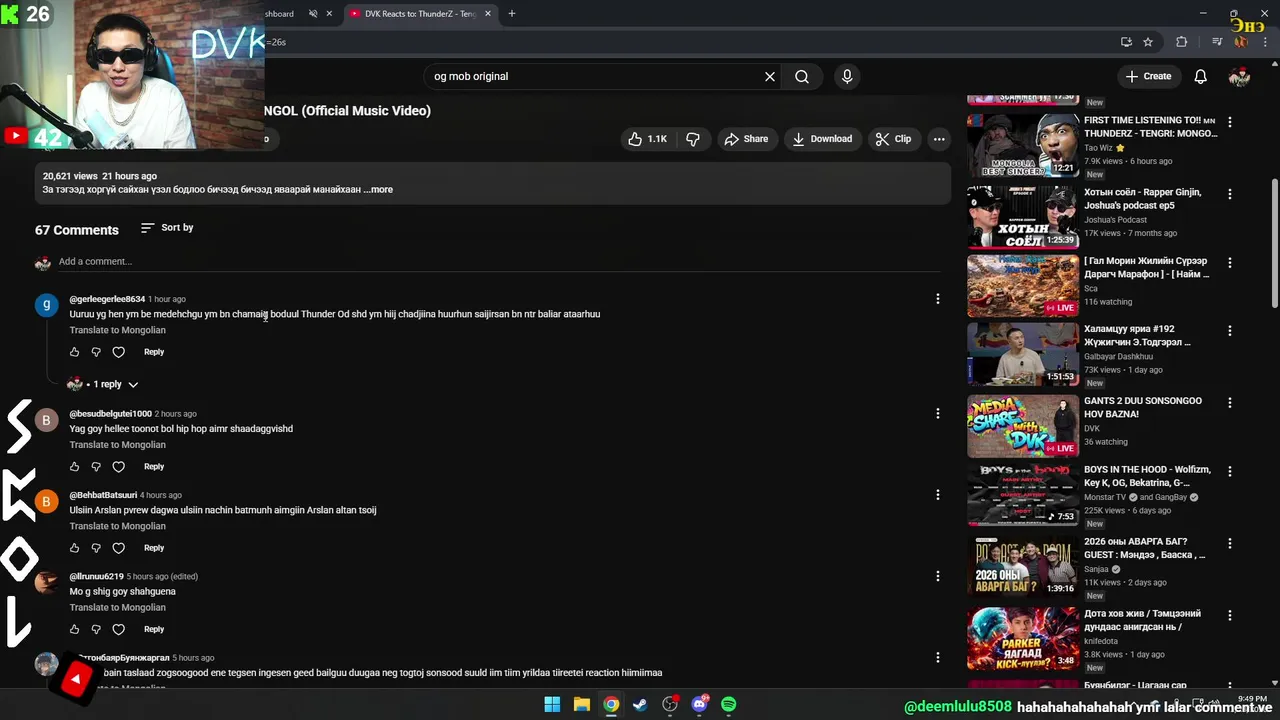Open options for besudbelgutei1000 comment

[937, 414]
